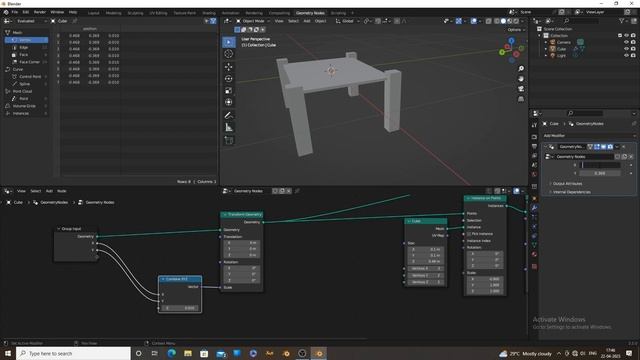Toggle viewport overlays button
The height and width of the screenshot is (360, 640).
point(474,21)
